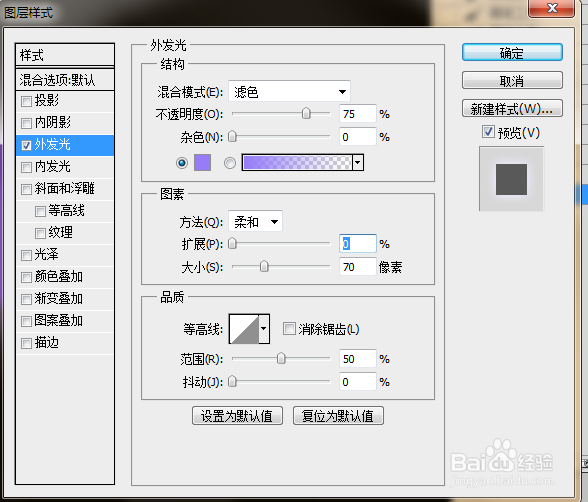Confirm with the 确定 button
This screenshot has width=588, height=502.
512,52
